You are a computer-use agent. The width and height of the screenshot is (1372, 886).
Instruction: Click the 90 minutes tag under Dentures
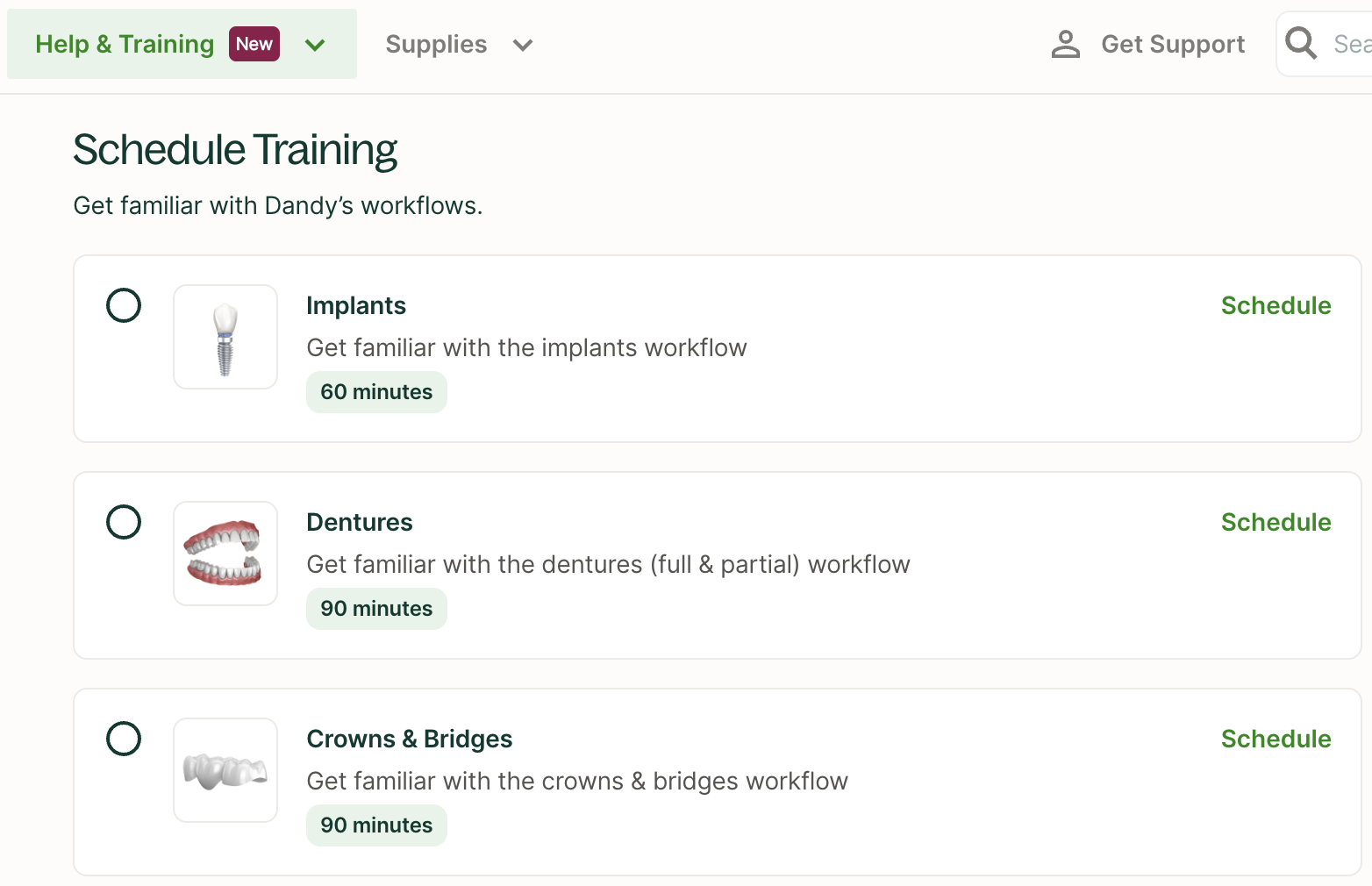coord(376,609)
